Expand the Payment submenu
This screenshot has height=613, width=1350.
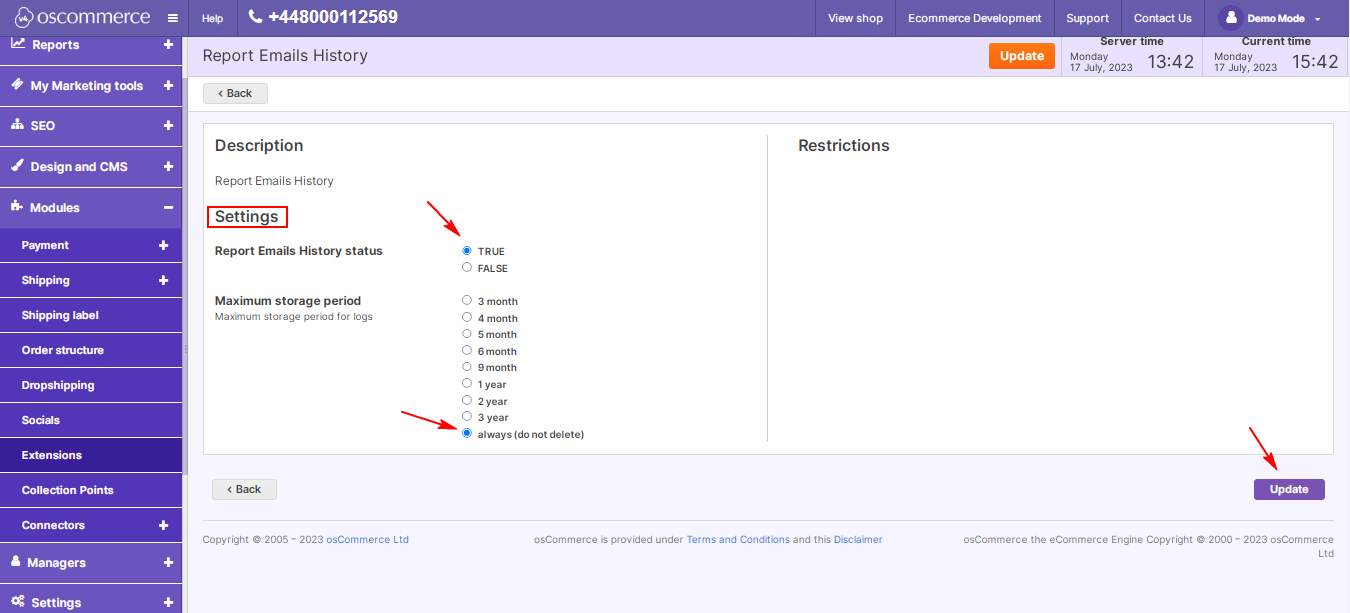162,245
